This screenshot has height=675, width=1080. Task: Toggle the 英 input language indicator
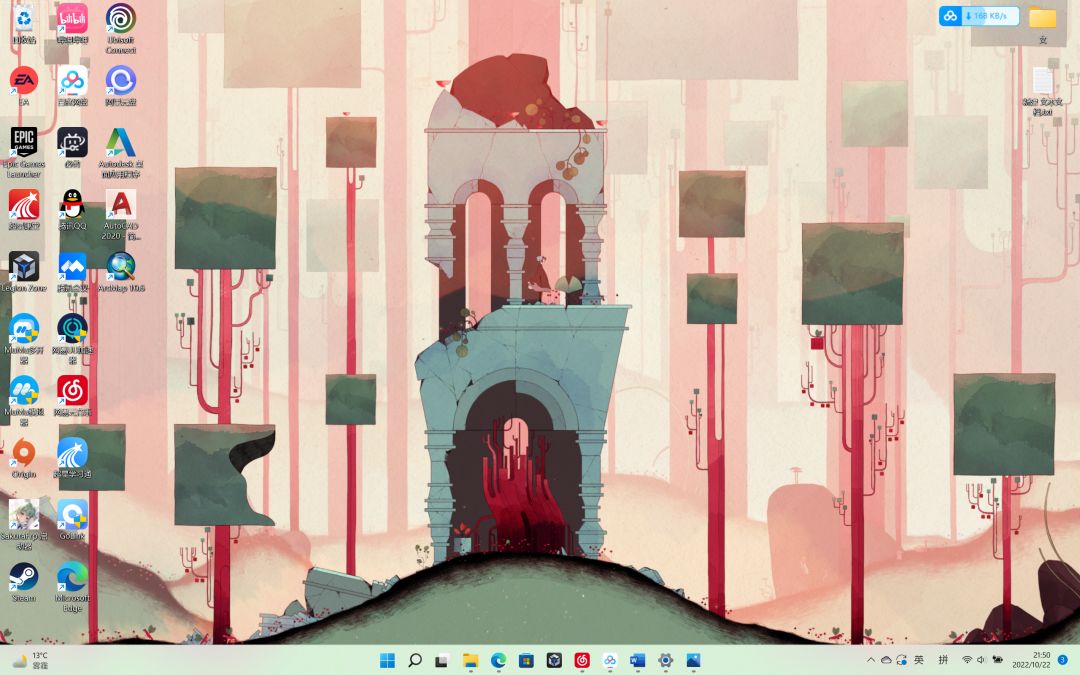tap(918, 660)
